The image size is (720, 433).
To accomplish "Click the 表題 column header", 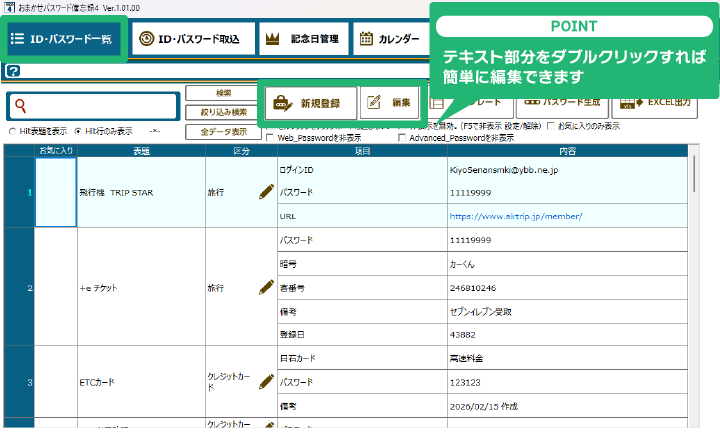I will point(141,151).
